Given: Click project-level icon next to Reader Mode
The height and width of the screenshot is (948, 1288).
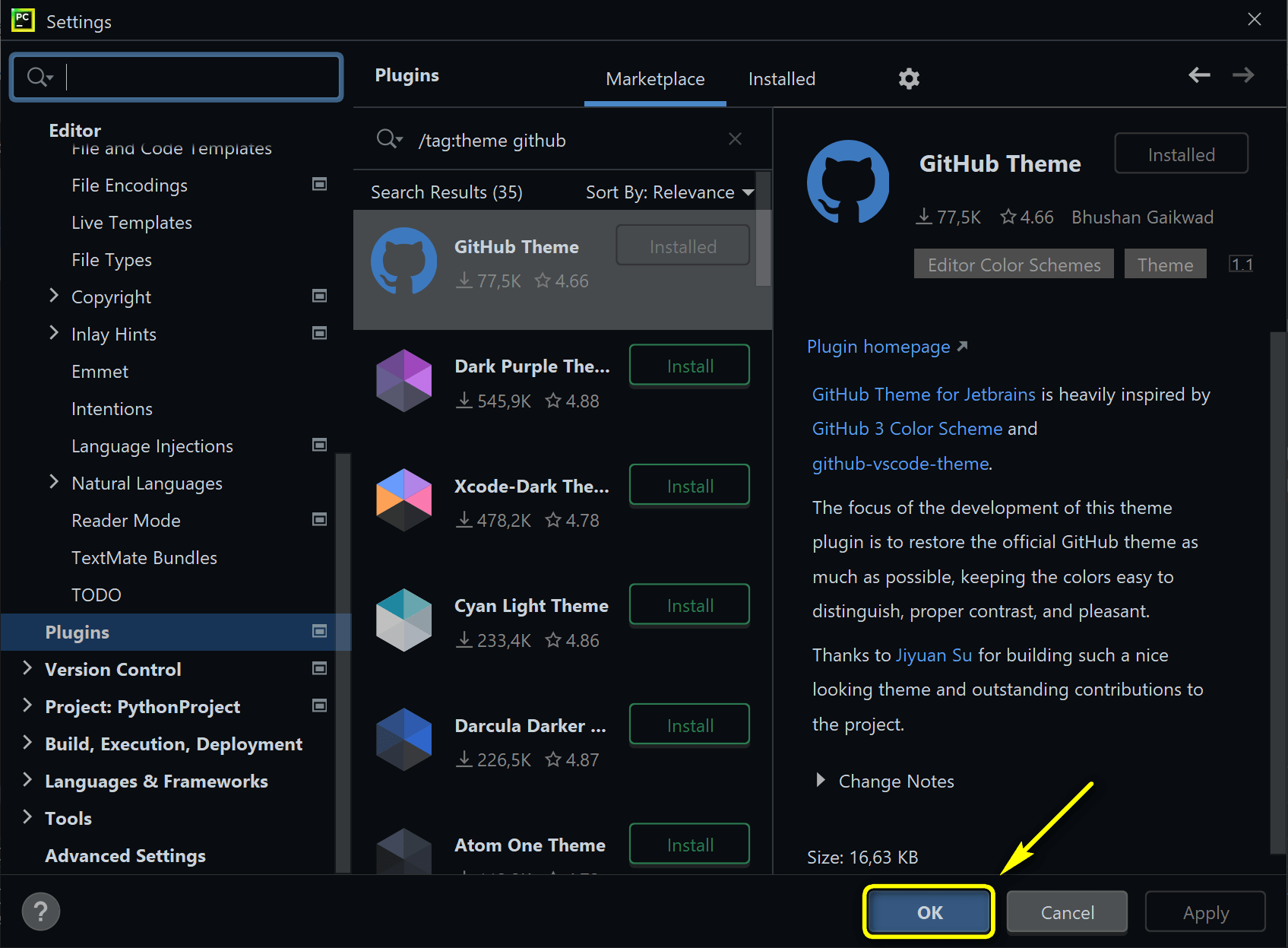Looking at the screenshot, I should [320, 519].
